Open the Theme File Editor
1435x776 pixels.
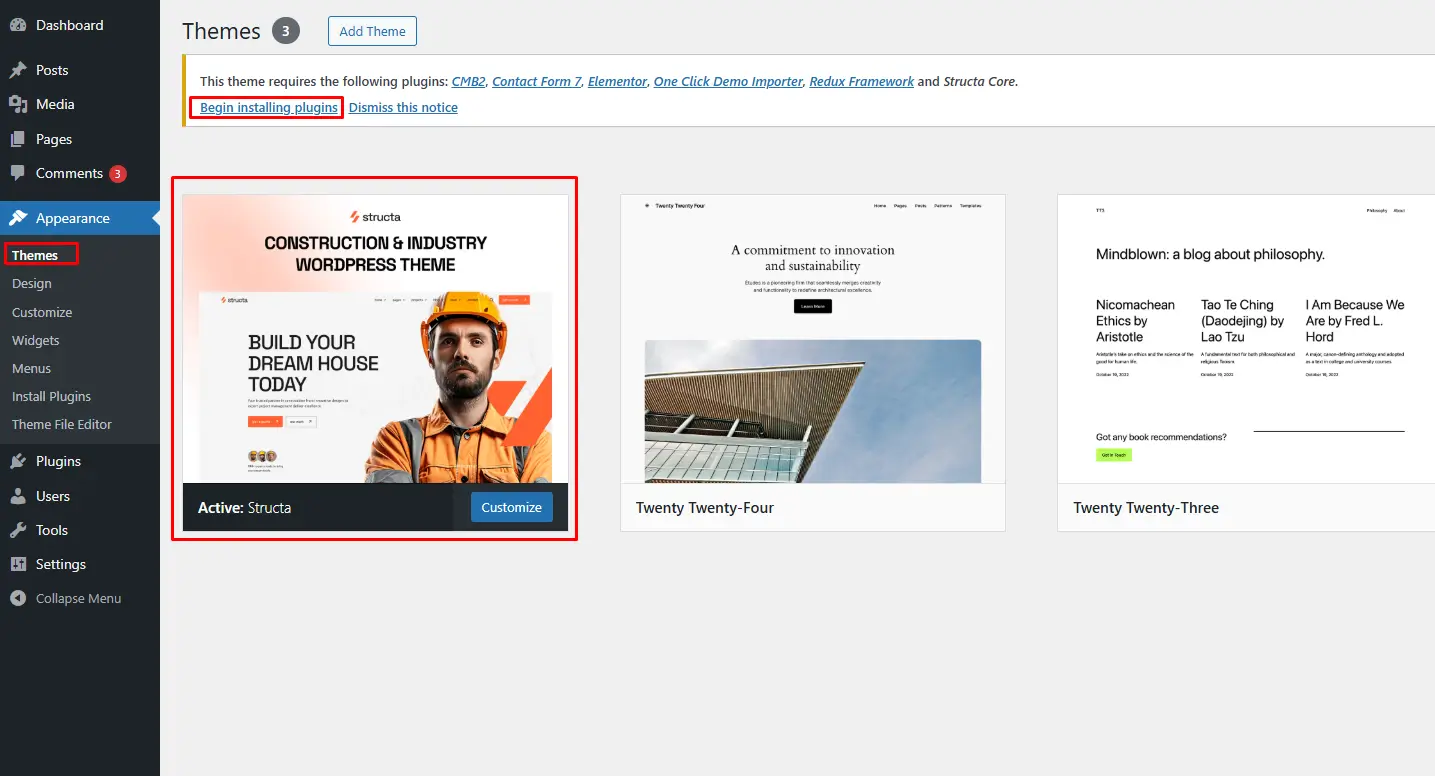point(62,424)
